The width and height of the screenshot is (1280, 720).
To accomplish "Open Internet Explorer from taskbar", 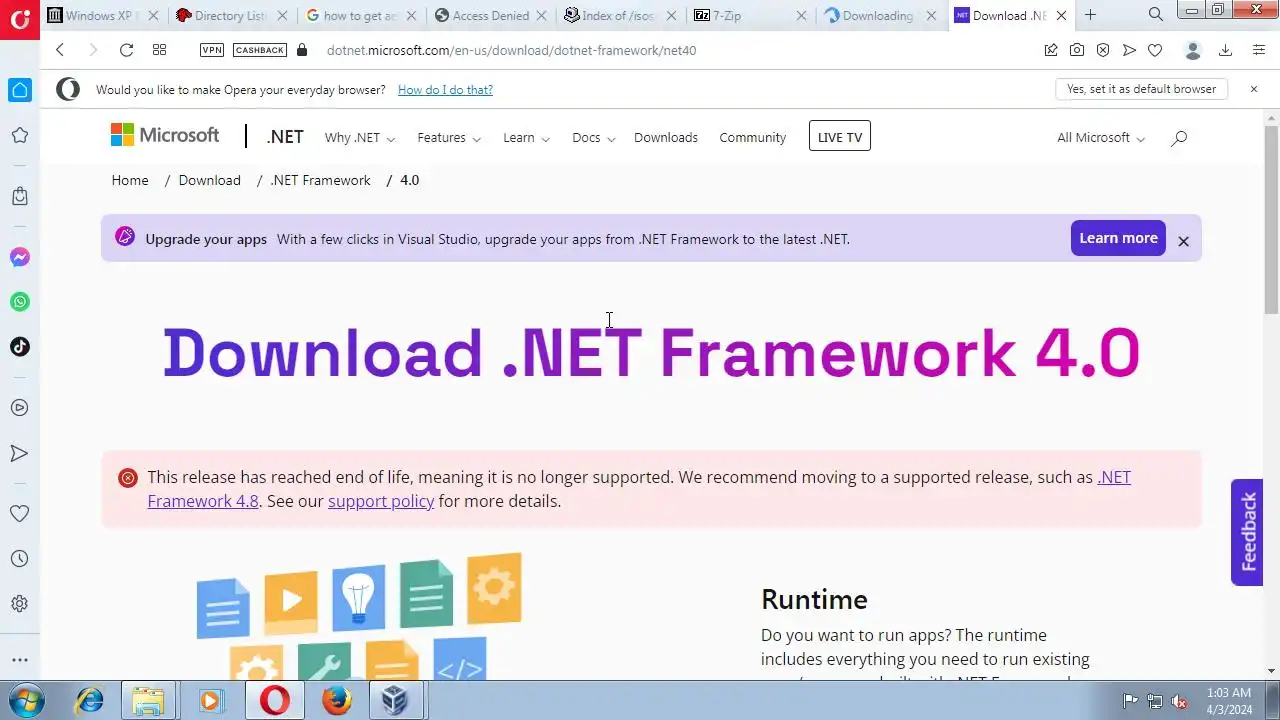I will point(90,701).
